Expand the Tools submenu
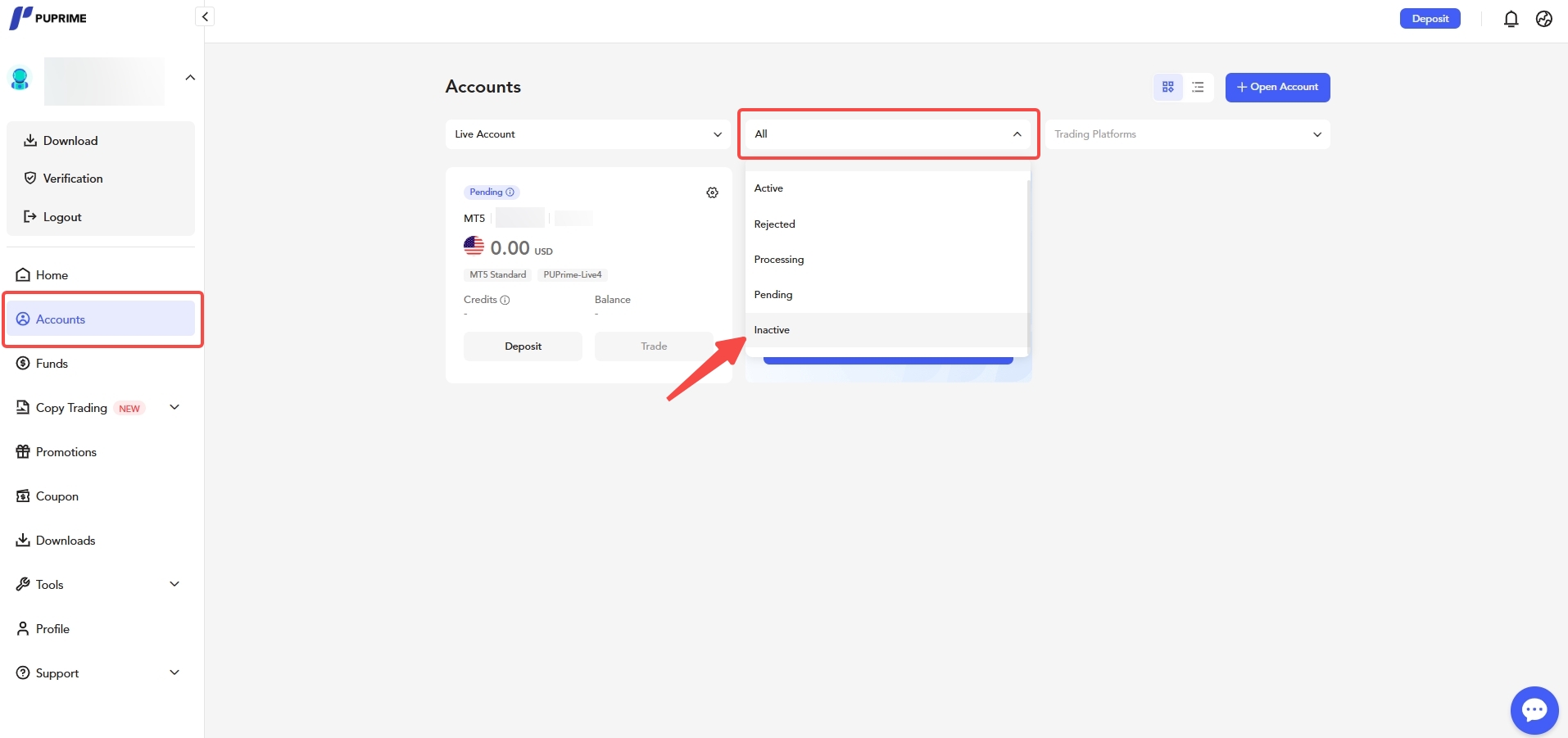Image resolution: width=1568 pixels, height=738 pixels. click(174, 584)
